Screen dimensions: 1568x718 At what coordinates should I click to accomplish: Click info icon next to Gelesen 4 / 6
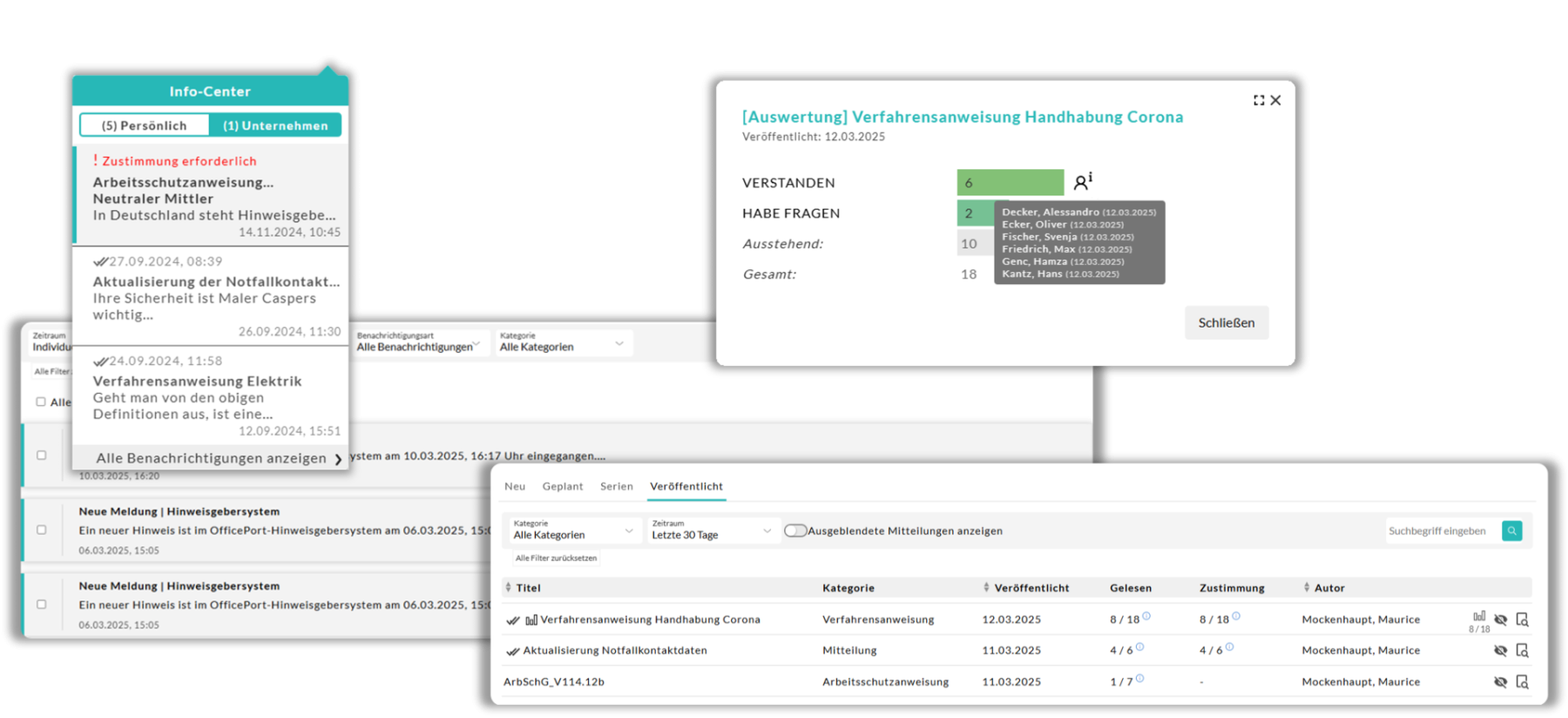tap(1140, 647)
